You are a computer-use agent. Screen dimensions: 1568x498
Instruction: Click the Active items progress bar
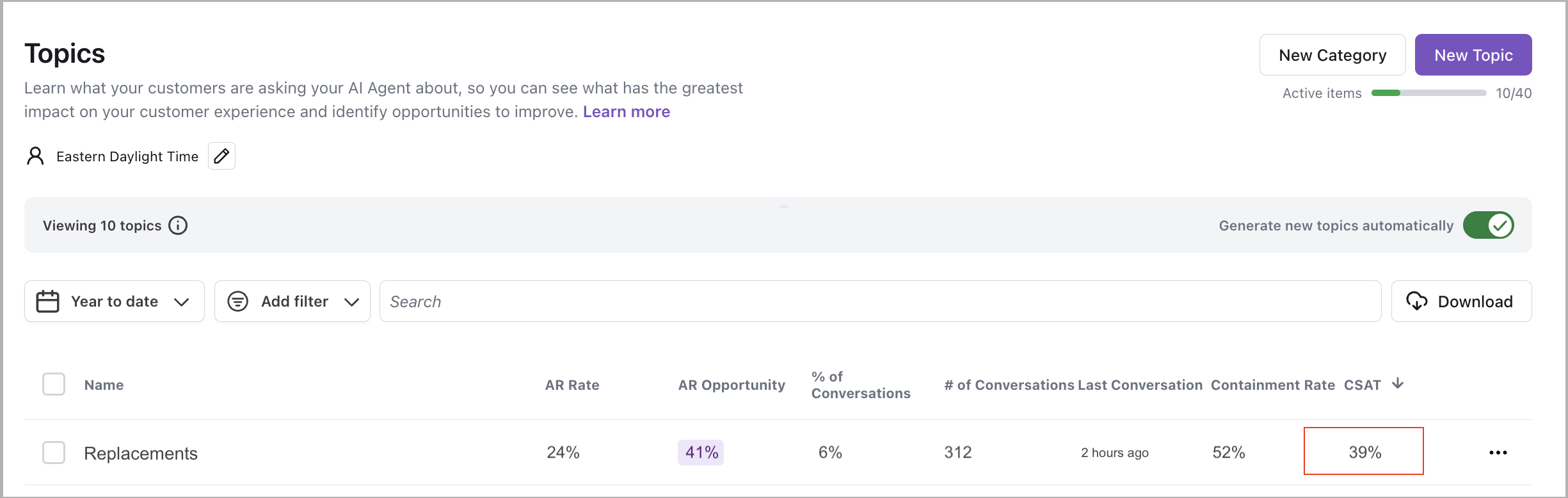point(1428,93)
